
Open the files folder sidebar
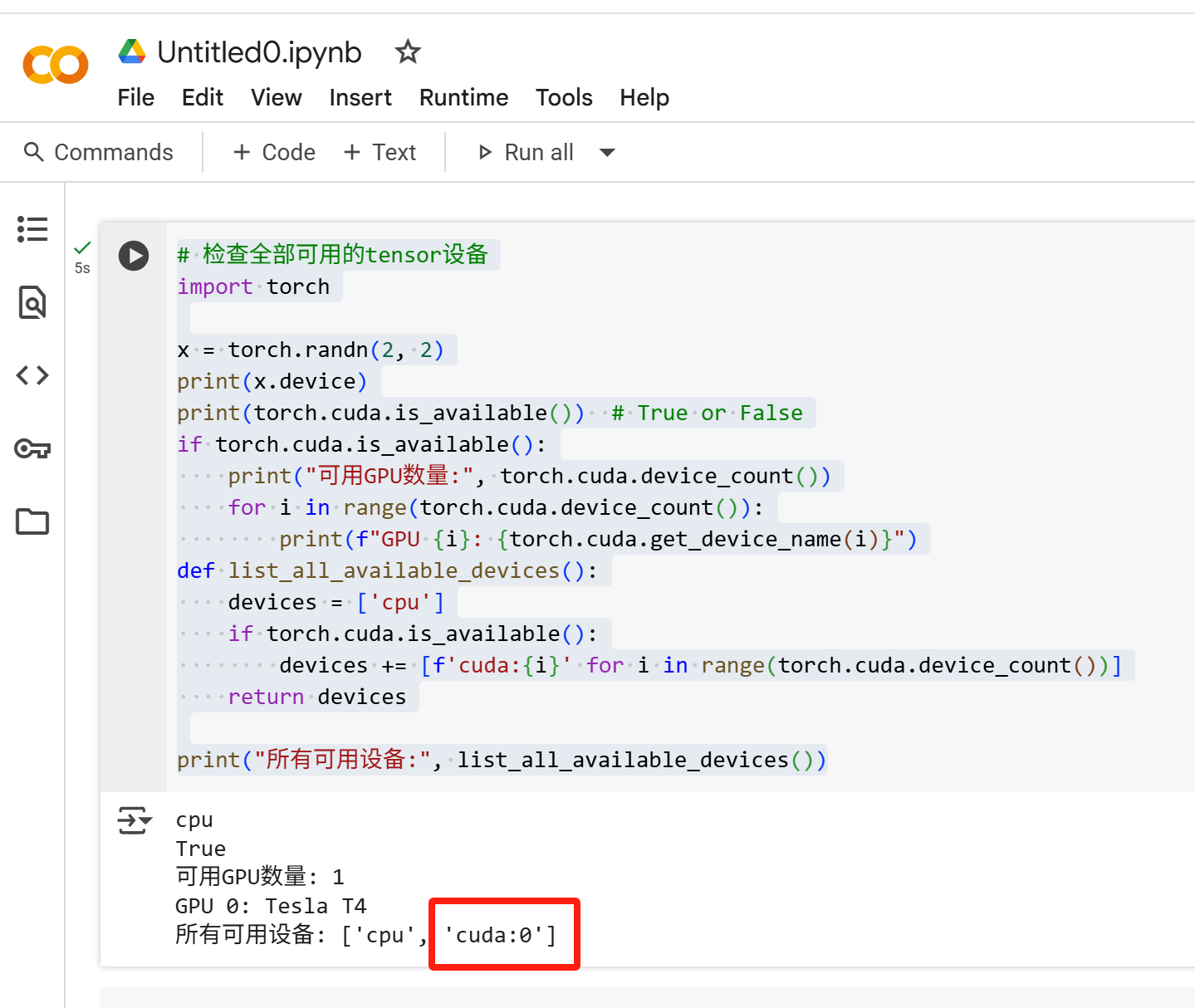point(32,521)
